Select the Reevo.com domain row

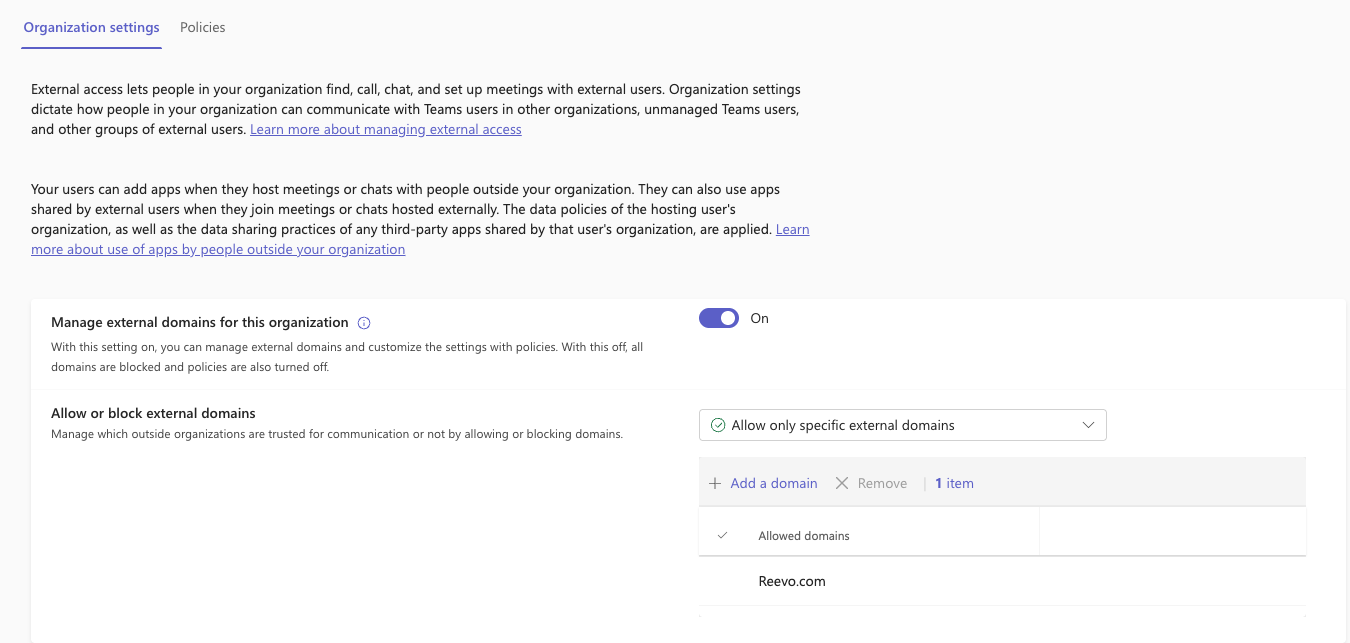pyautogui.click(x=792, y=582)
